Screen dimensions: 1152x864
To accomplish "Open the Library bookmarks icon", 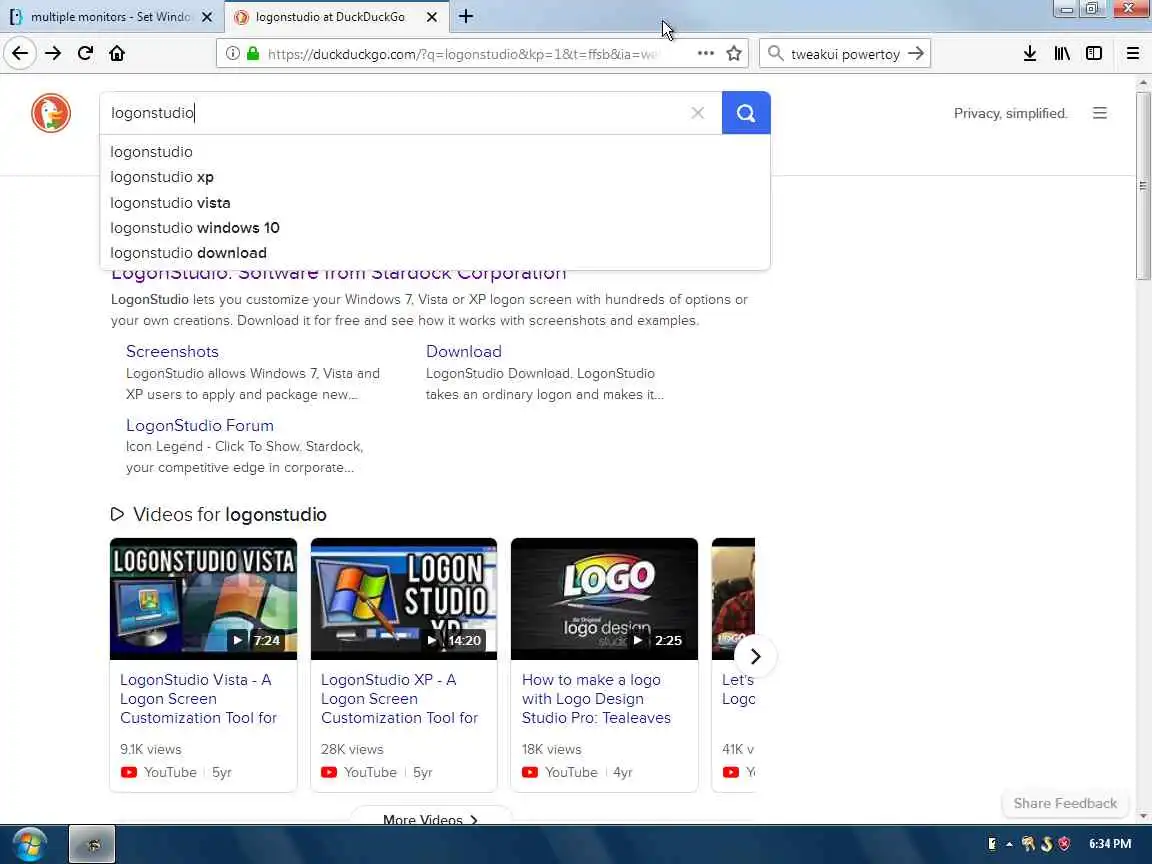I will (x=1062, y=54).
